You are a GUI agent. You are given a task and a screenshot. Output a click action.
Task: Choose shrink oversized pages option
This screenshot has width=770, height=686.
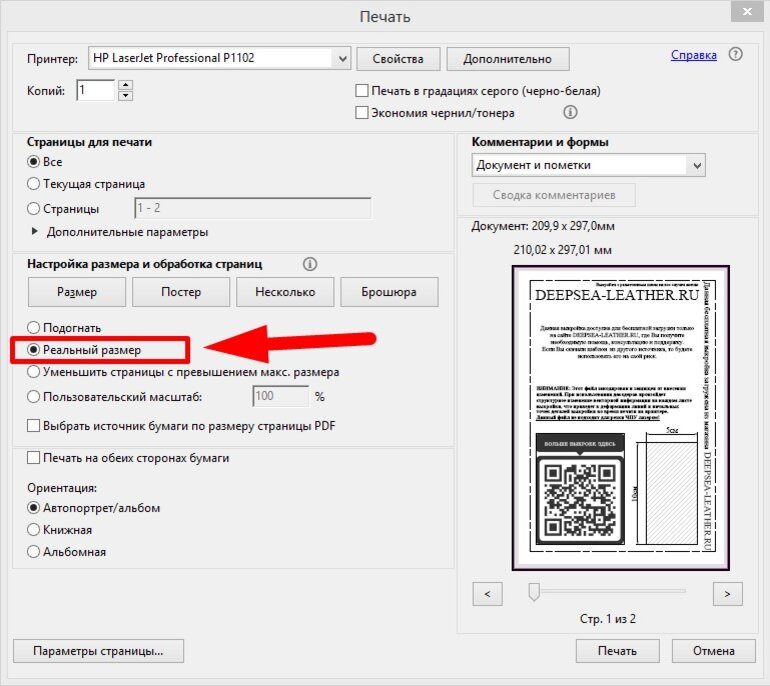point(33,372)
